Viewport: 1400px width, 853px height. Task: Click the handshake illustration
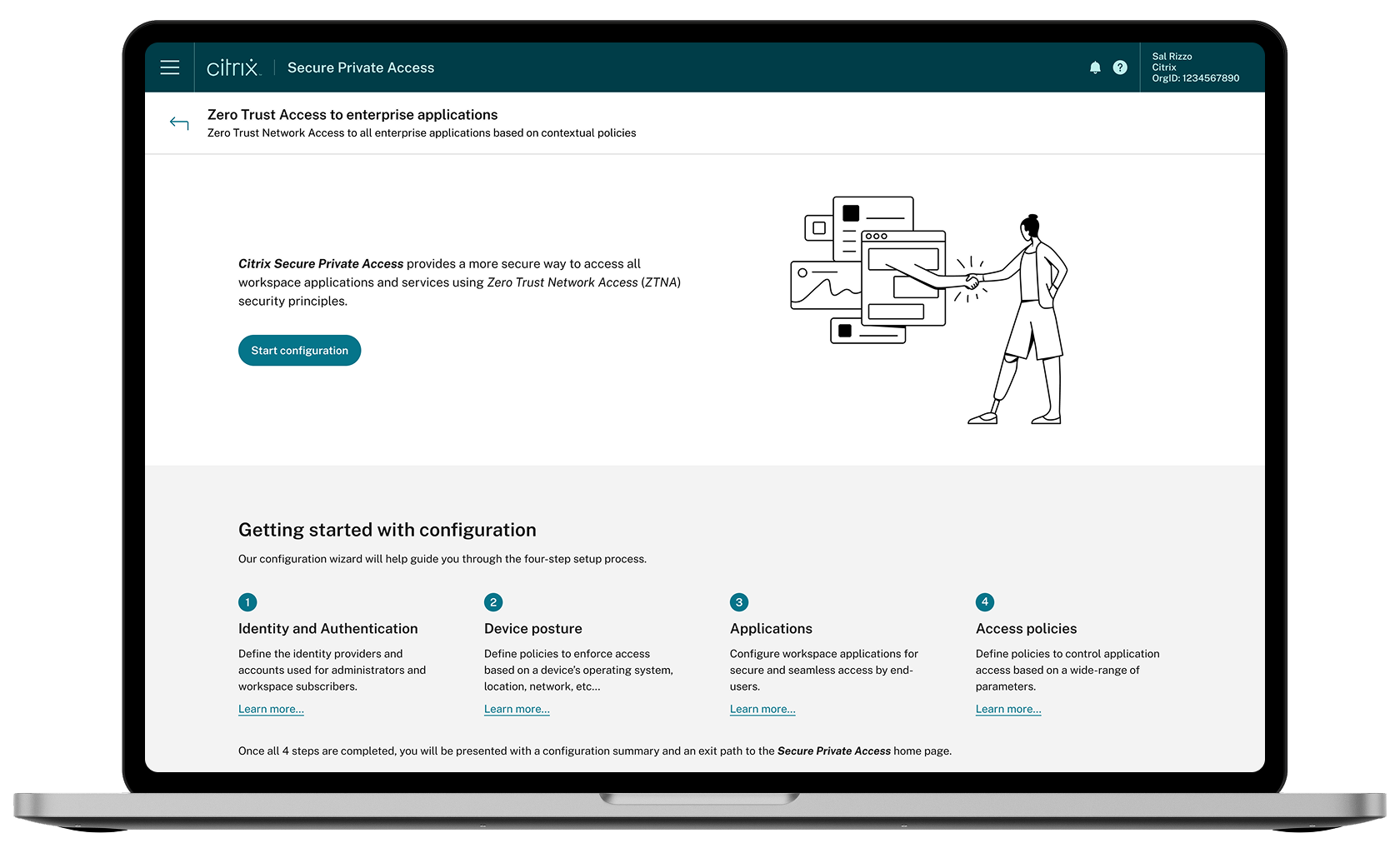click(x=928, y=310)
